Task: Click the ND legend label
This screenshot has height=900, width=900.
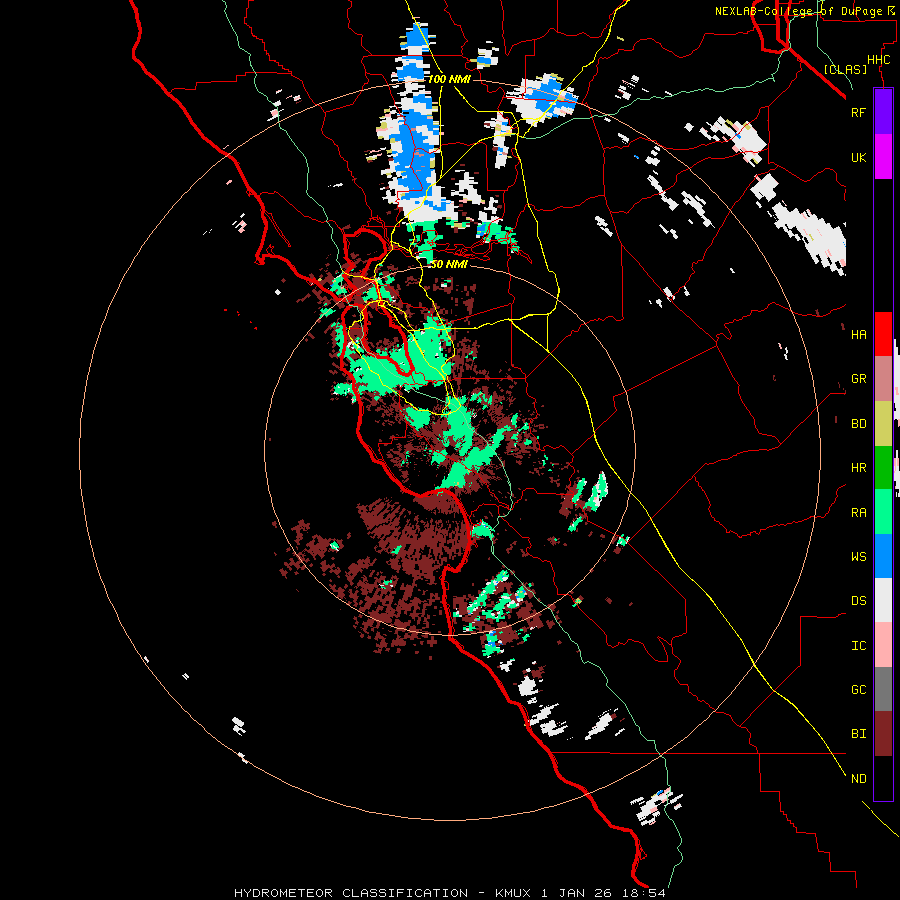Action: point(858,779)
